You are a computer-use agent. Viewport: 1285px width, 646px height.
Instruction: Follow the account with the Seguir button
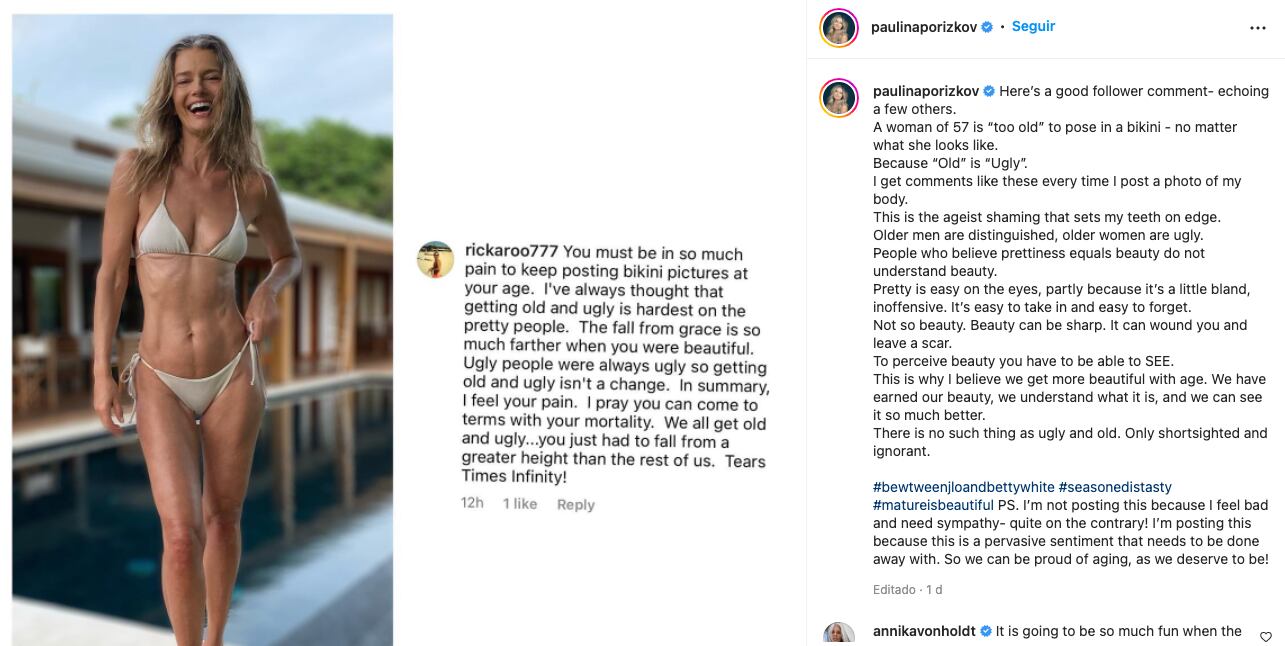pos(1033,27)
